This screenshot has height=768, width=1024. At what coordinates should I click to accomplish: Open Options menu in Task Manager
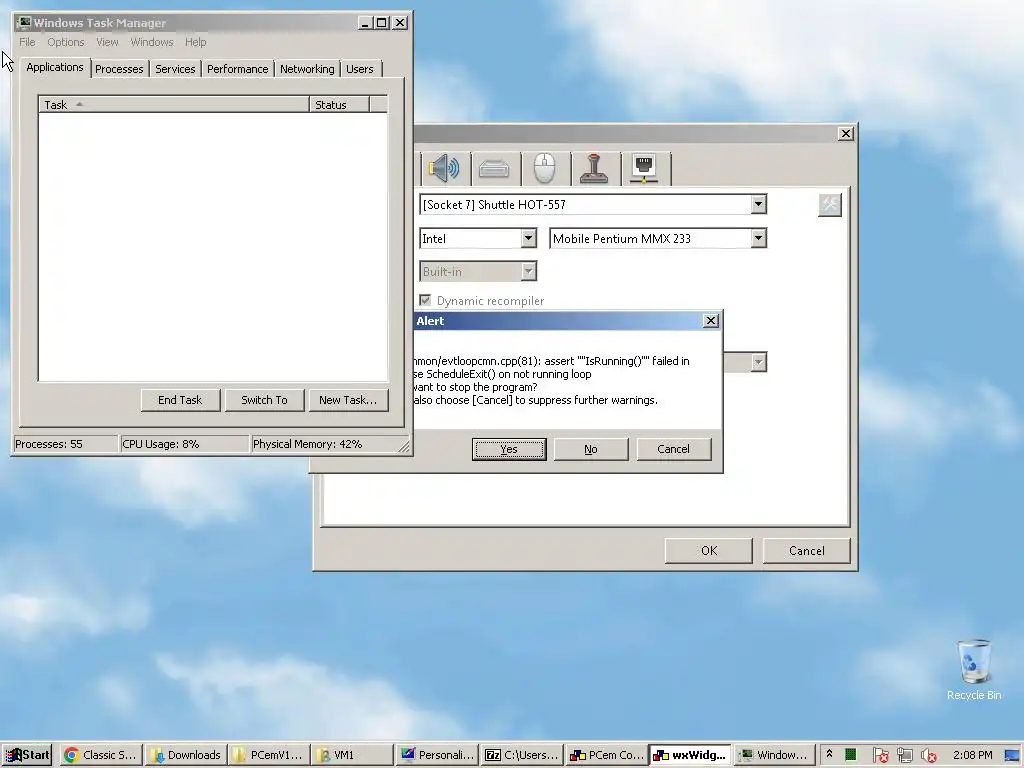(x=65, y=42)
